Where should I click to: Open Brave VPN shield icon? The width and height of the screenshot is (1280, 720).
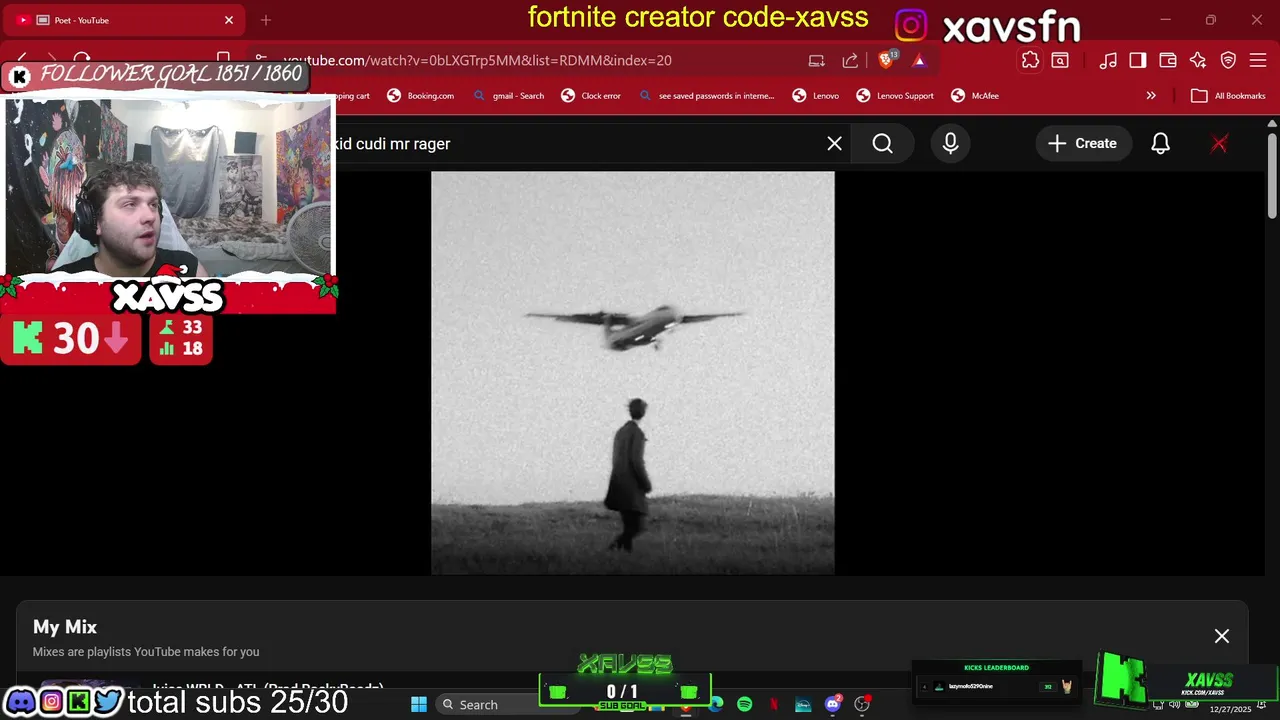pyautogui.click(x=1228, y=61)
